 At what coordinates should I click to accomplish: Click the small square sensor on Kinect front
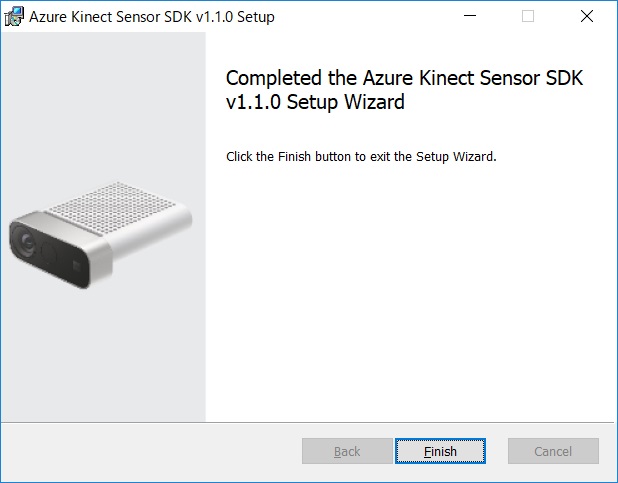79,266
